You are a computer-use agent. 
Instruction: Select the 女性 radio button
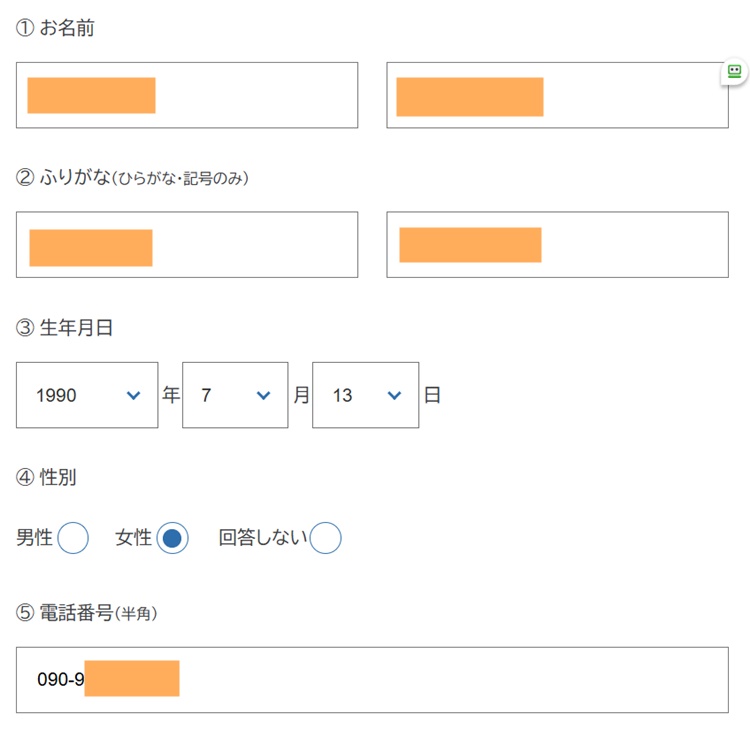click(x=172, y=538)
